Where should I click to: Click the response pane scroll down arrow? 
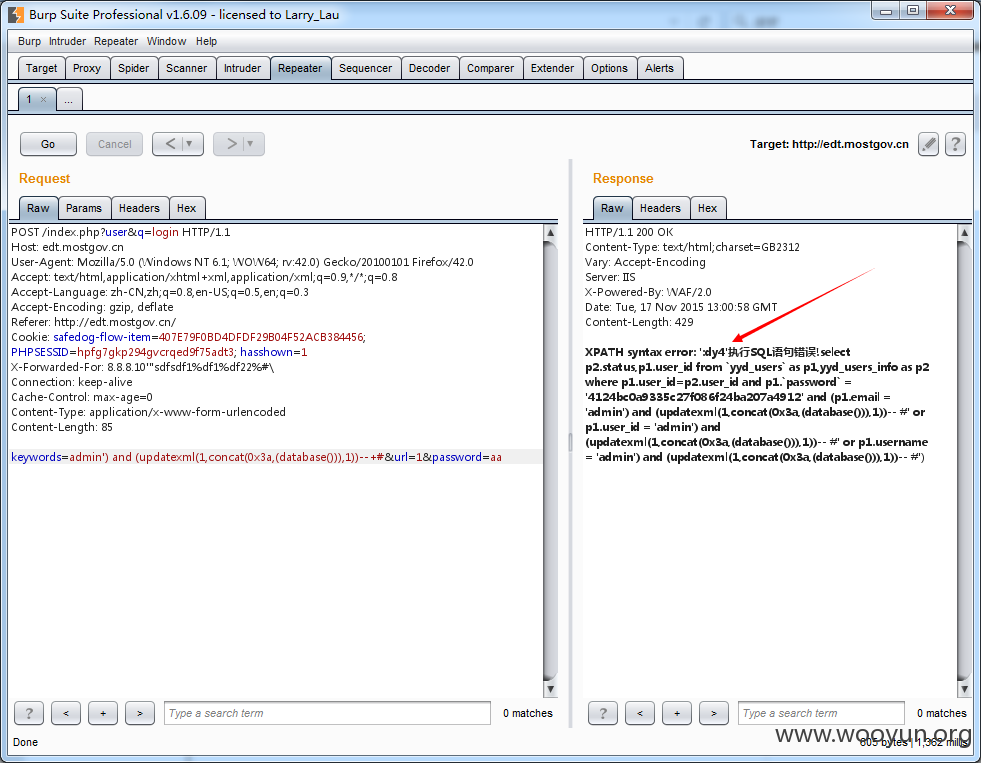click(964, 689)
